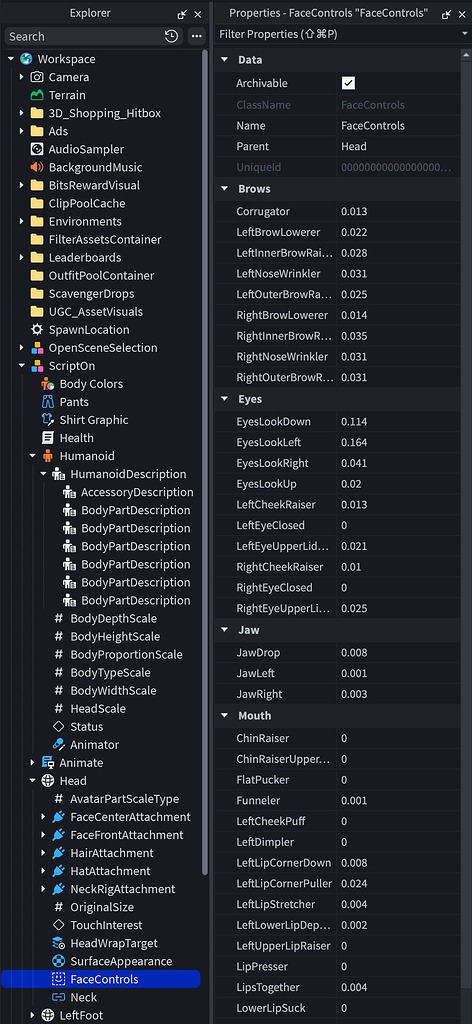Collapse the Workspace tree node
The image size is (472, 1024).
coord(10,59)
